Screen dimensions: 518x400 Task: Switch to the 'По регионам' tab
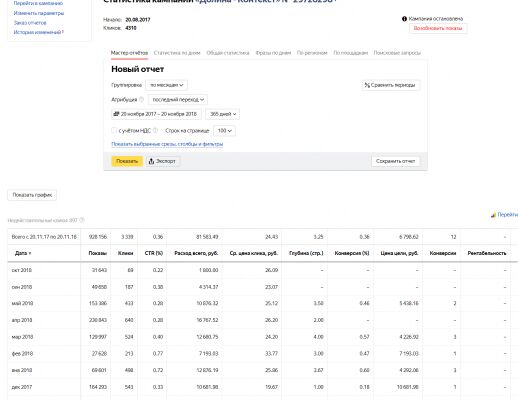click(312, 53)
